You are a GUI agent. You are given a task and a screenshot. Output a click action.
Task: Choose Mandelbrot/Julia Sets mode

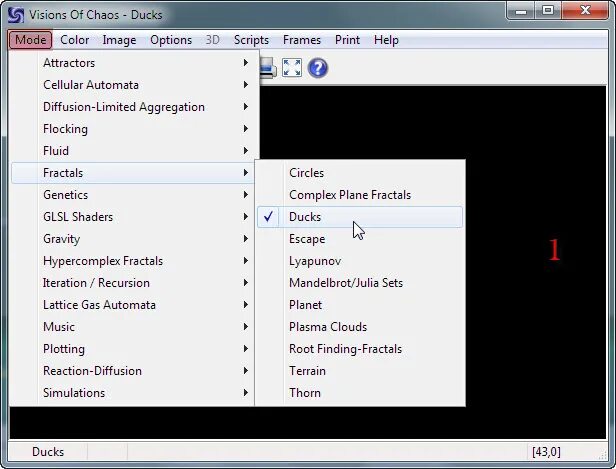[x=360, y=283]
